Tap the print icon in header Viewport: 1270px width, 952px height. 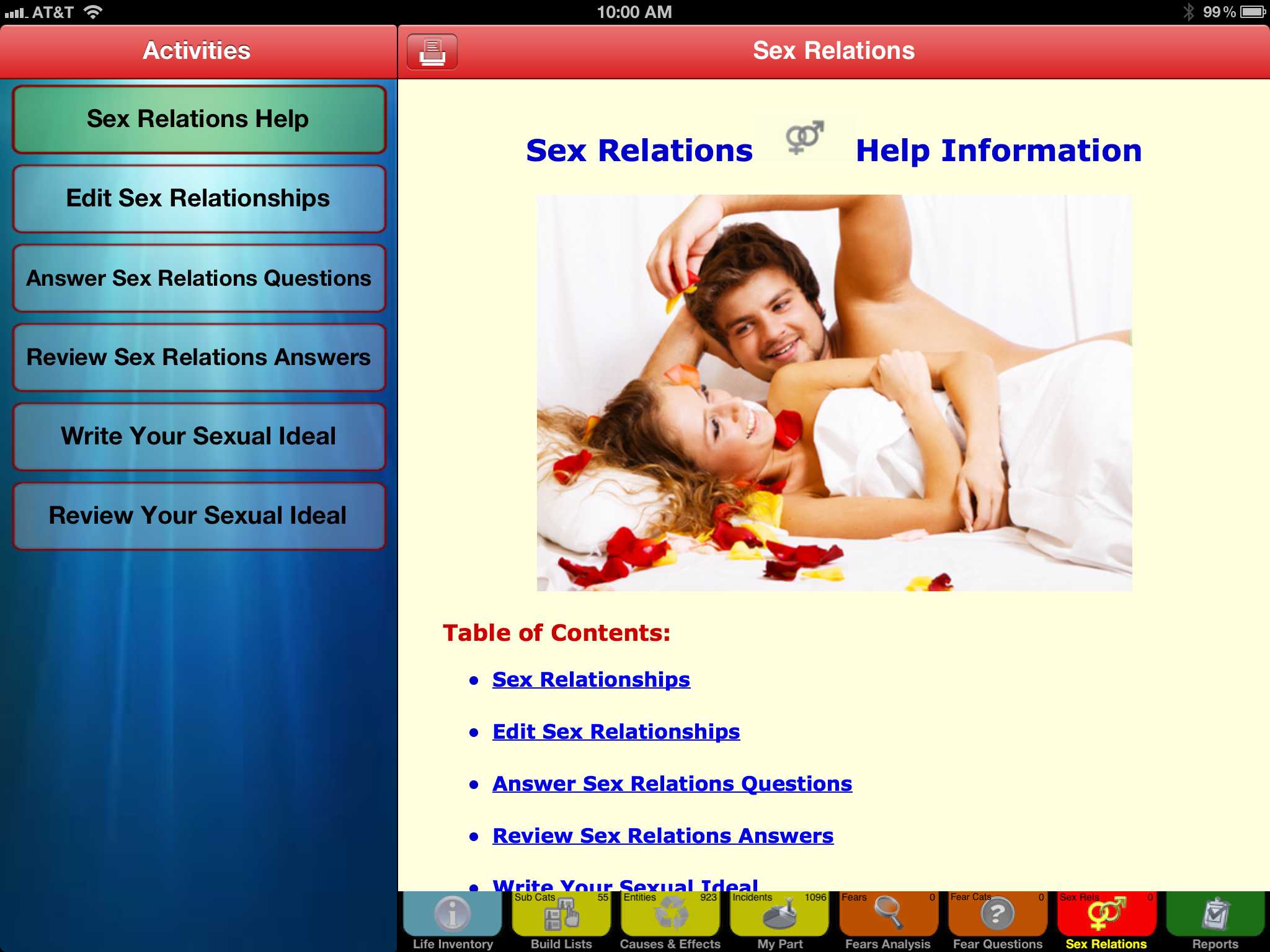pyautogui.click(x=432, y=51)
